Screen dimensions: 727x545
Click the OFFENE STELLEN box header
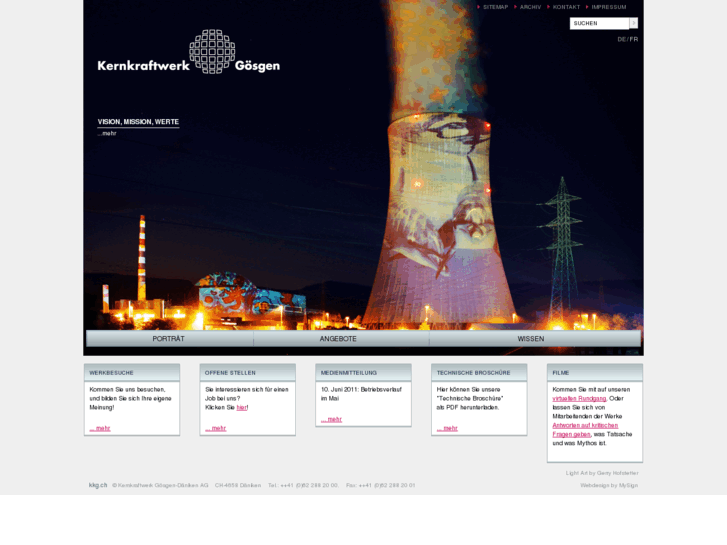(x=248, y=372)
